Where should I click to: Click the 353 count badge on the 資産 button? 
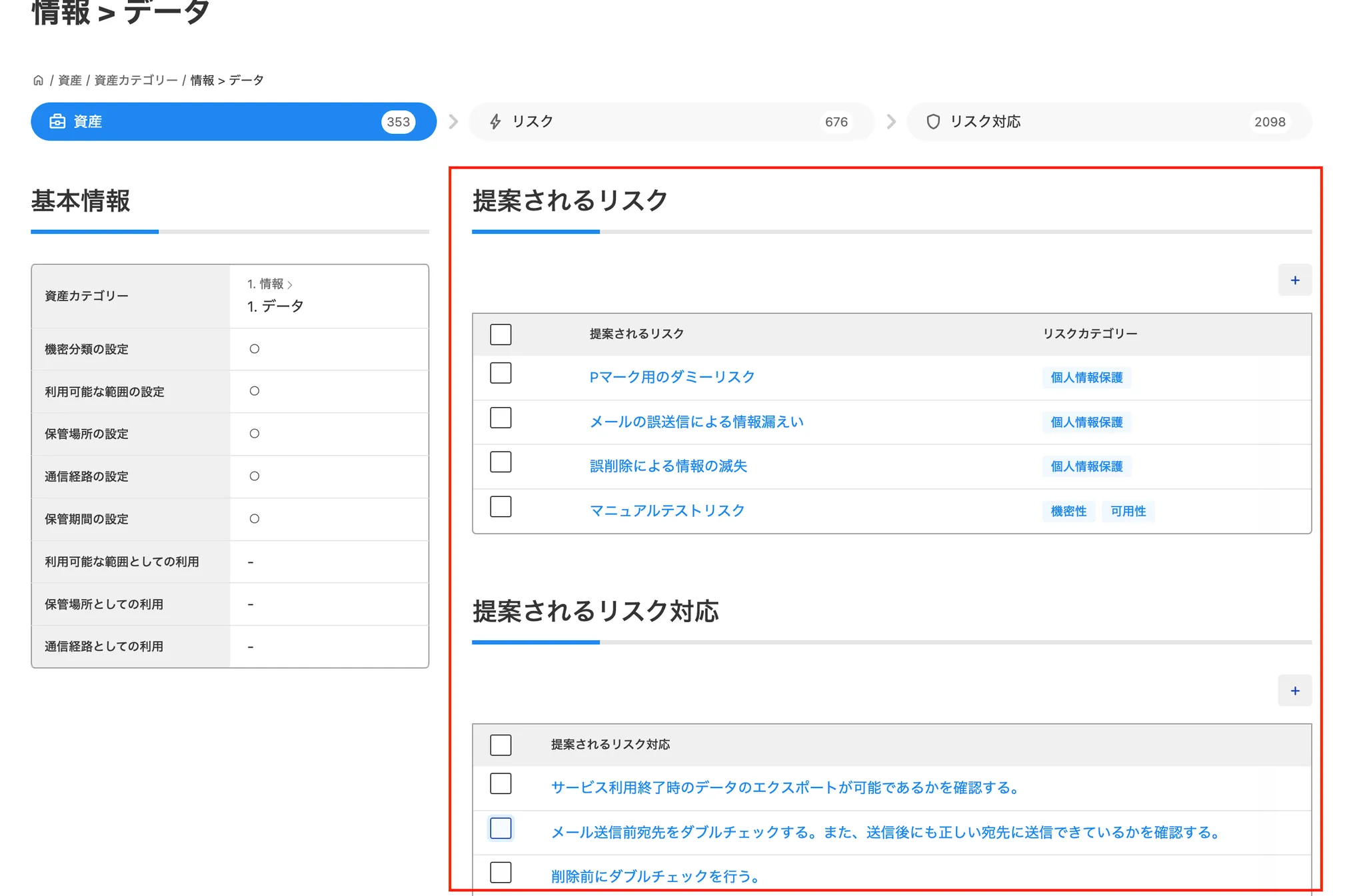398,121
